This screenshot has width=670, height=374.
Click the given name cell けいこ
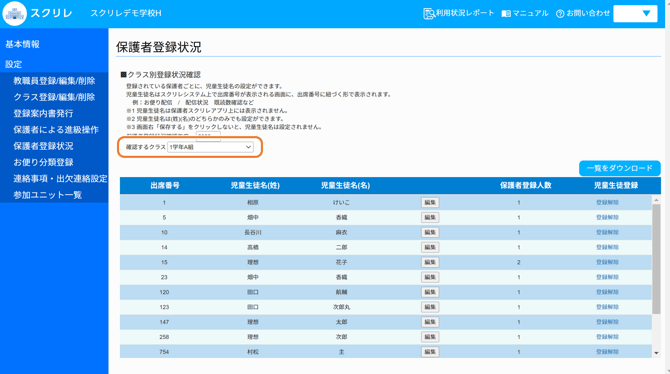(x=341, y=202)
